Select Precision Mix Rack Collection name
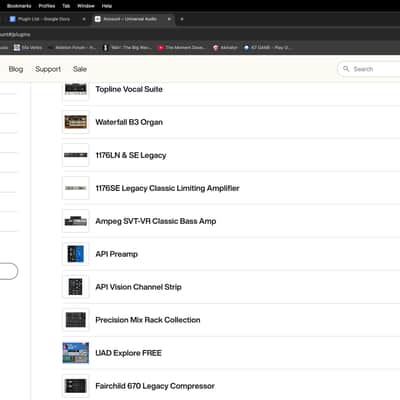Screen dimensions: 400x400 tap(148, 320)
